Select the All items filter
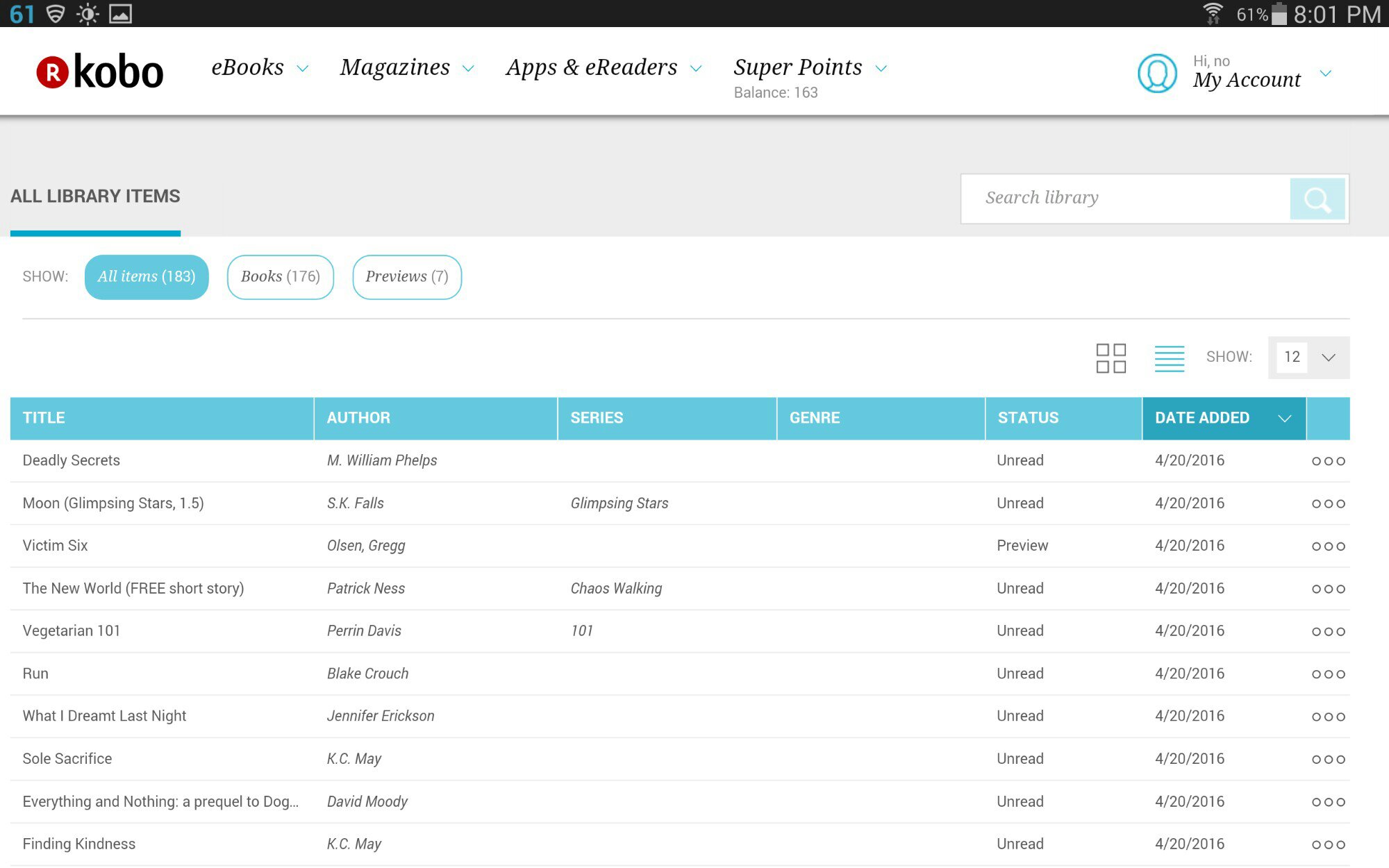The height and width of the screenshot is (868, 1389). click(x=147, y=277)
